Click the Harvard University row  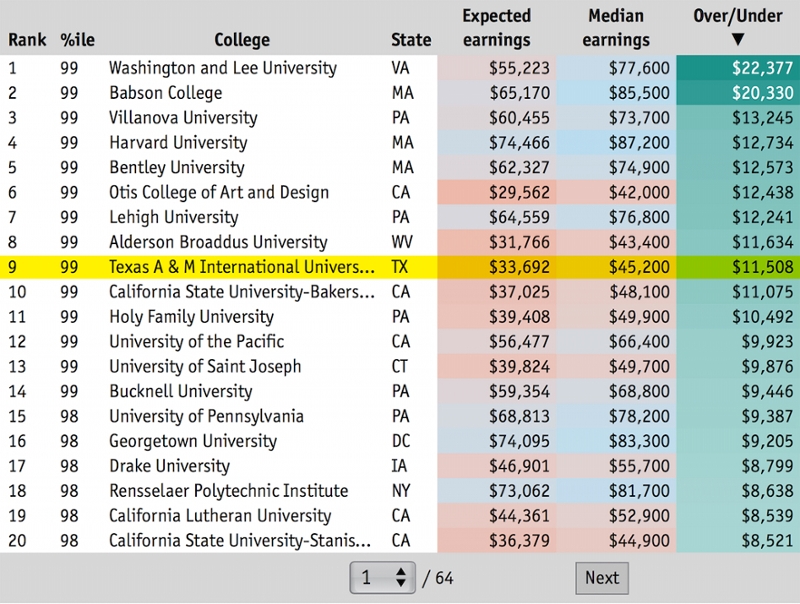point(178,143)
